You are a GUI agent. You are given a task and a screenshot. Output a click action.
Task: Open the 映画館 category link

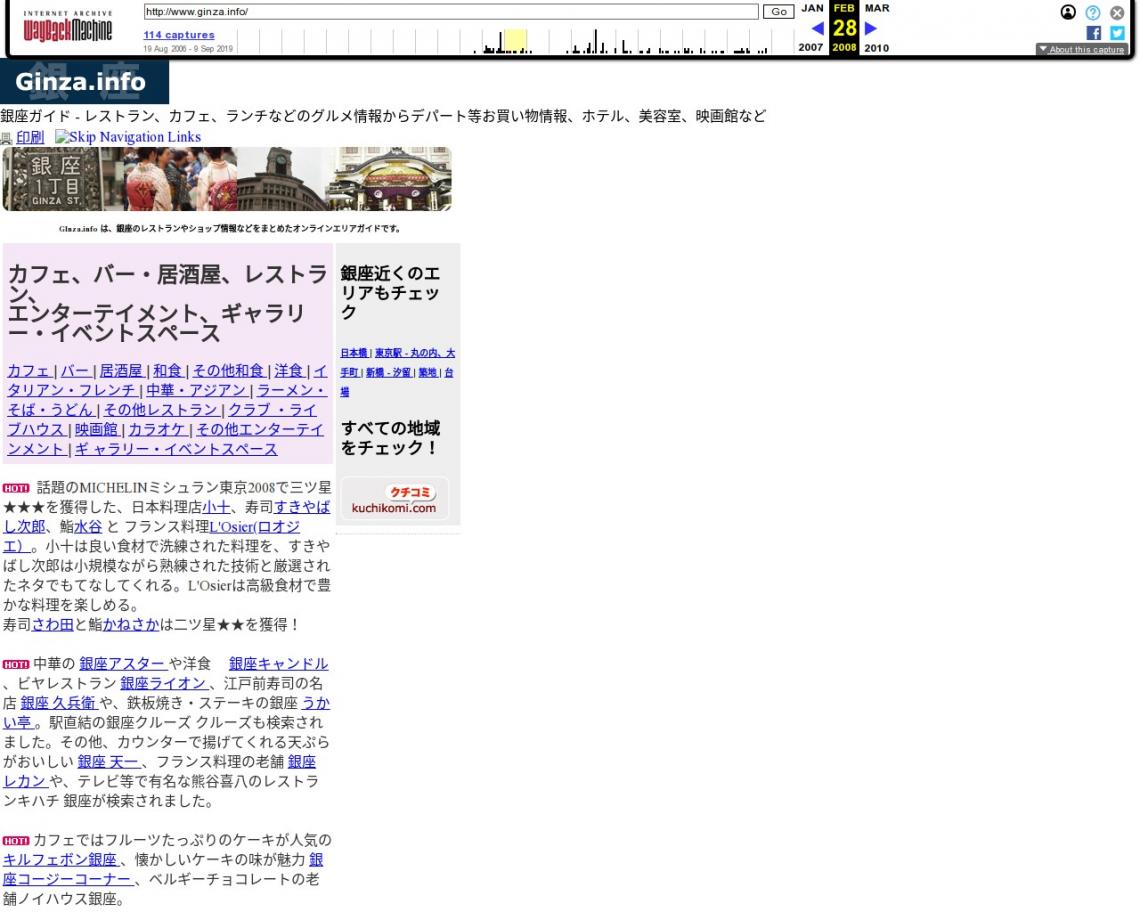pyautogui.click(x=96, y=429)
